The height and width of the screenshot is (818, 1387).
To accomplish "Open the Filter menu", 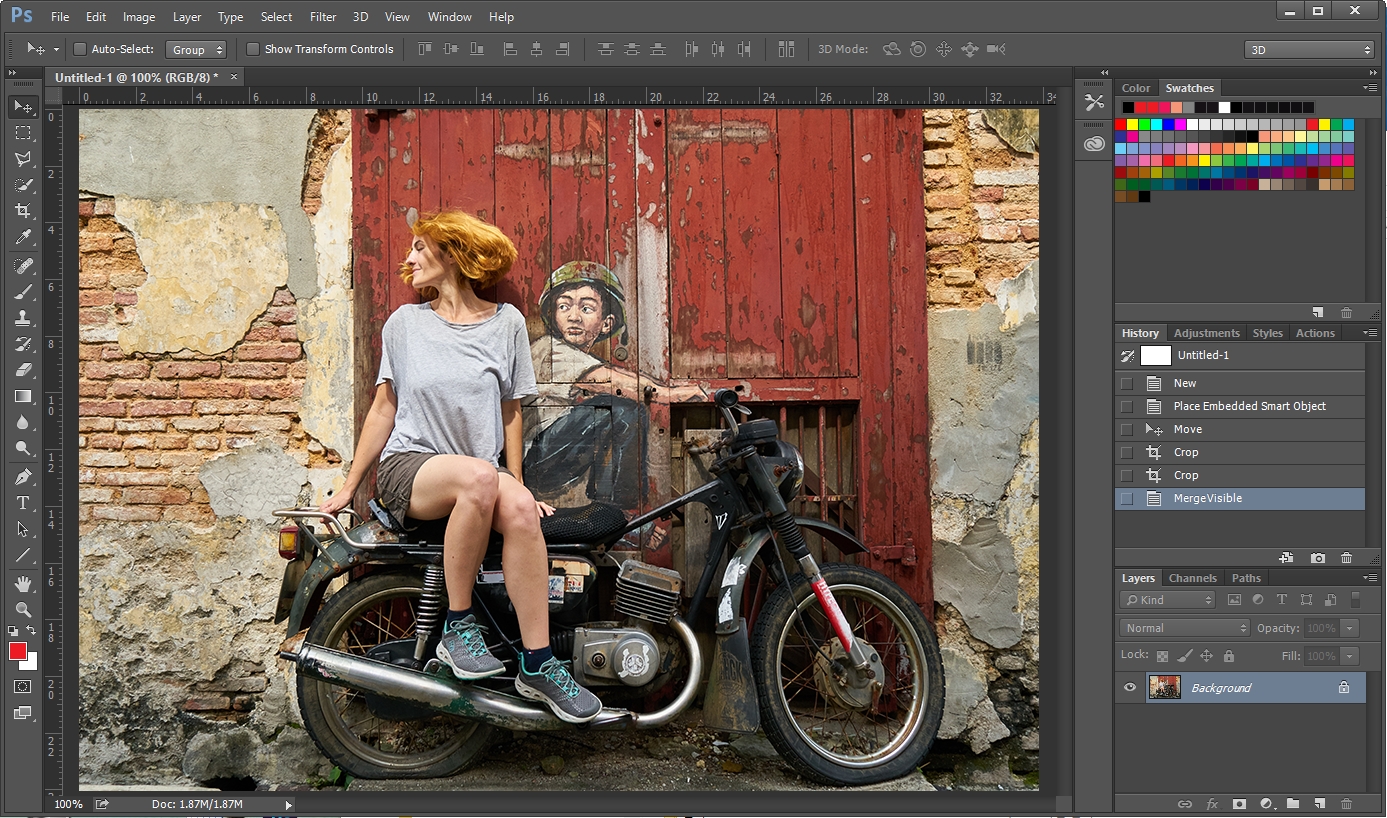I will coord(322,17).
